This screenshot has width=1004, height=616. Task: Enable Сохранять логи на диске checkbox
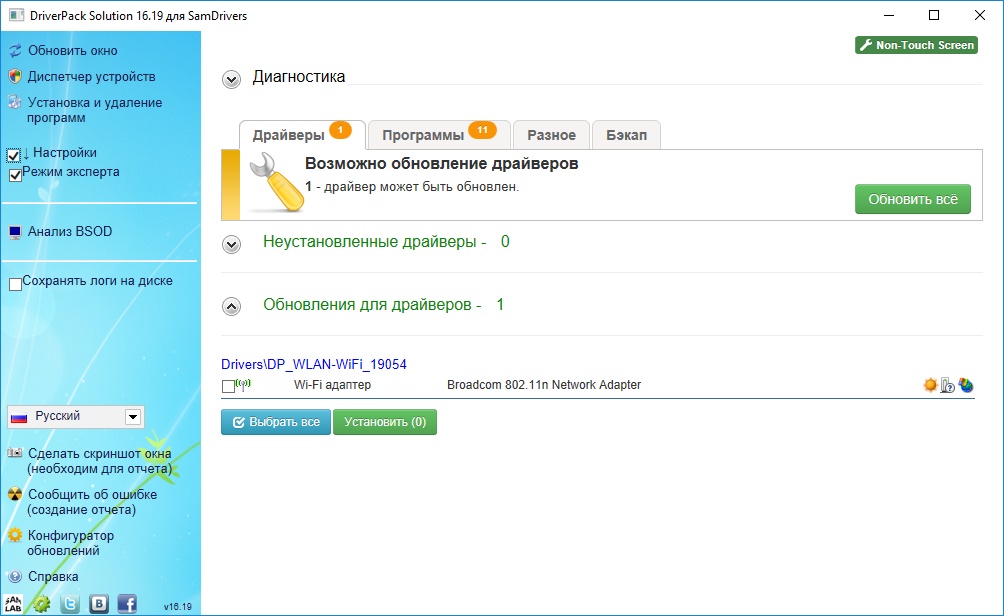(15, 284)
